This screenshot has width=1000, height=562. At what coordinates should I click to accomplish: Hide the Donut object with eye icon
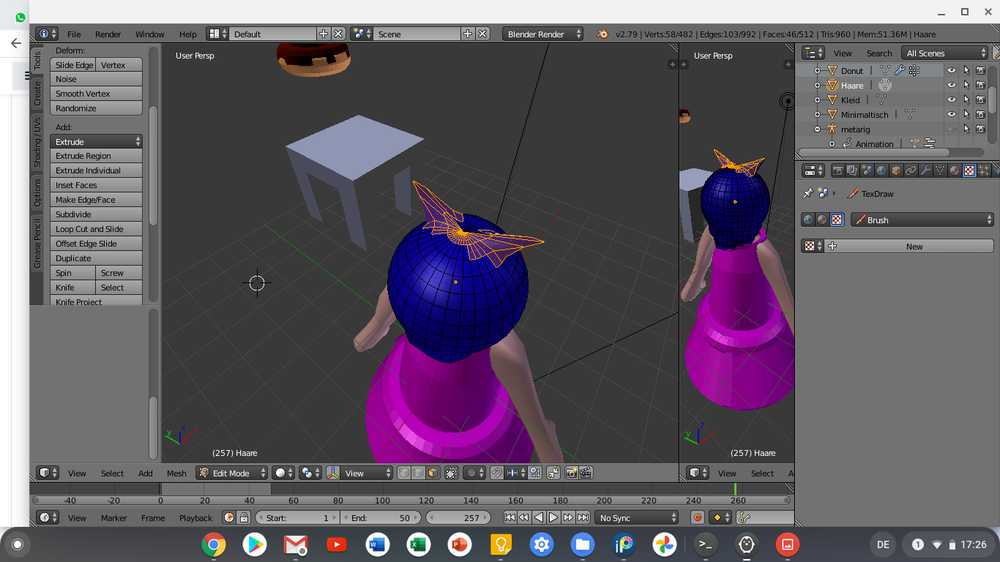click(951, 71)
